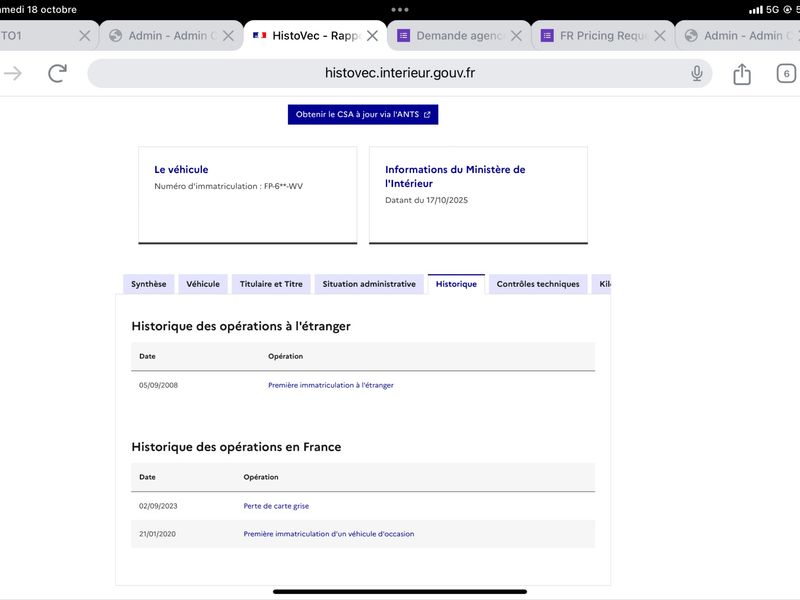Reload the HistoVec page
The image size is (800, 600).
[58, 73]
